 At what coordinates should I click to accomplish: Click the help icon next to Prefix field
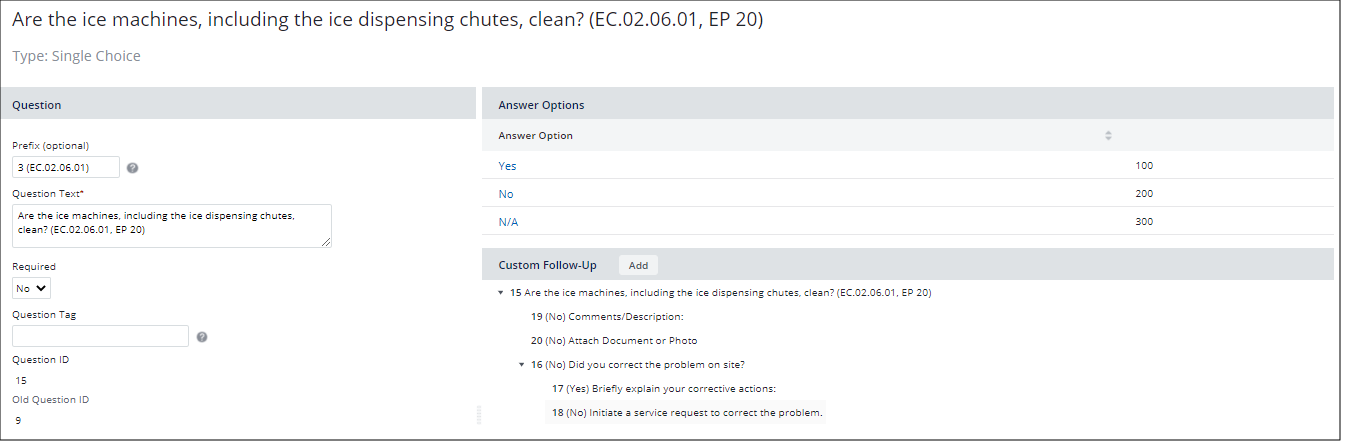tap(132, 167)
